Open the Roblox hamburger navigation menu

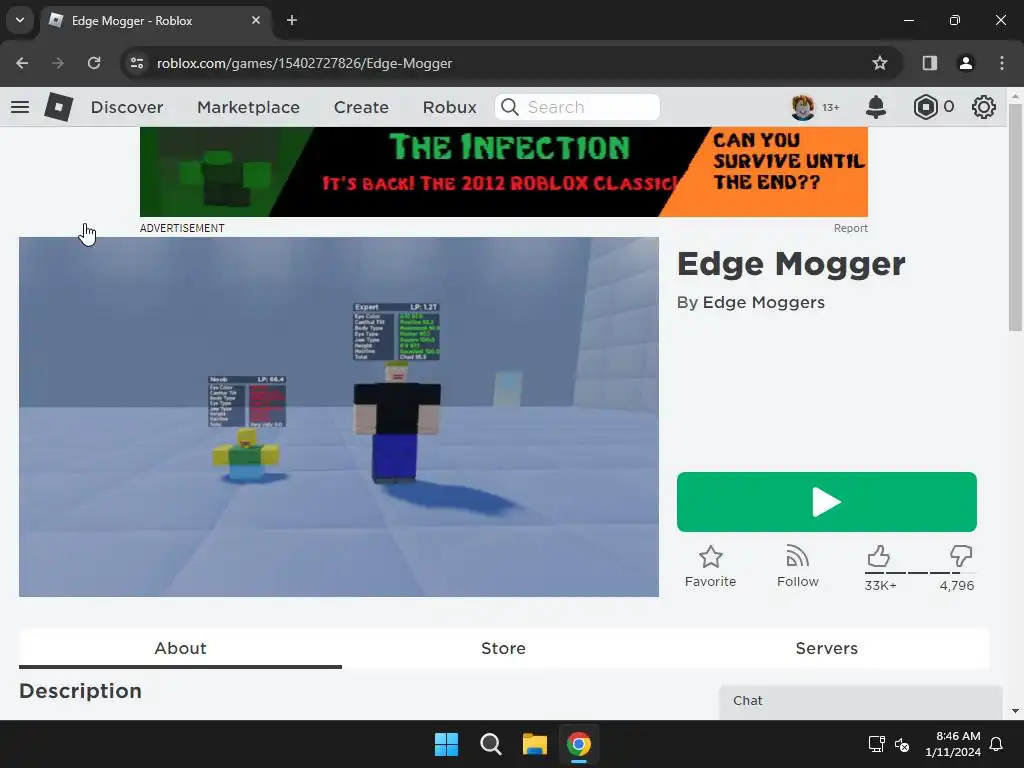tap(20, 106)
